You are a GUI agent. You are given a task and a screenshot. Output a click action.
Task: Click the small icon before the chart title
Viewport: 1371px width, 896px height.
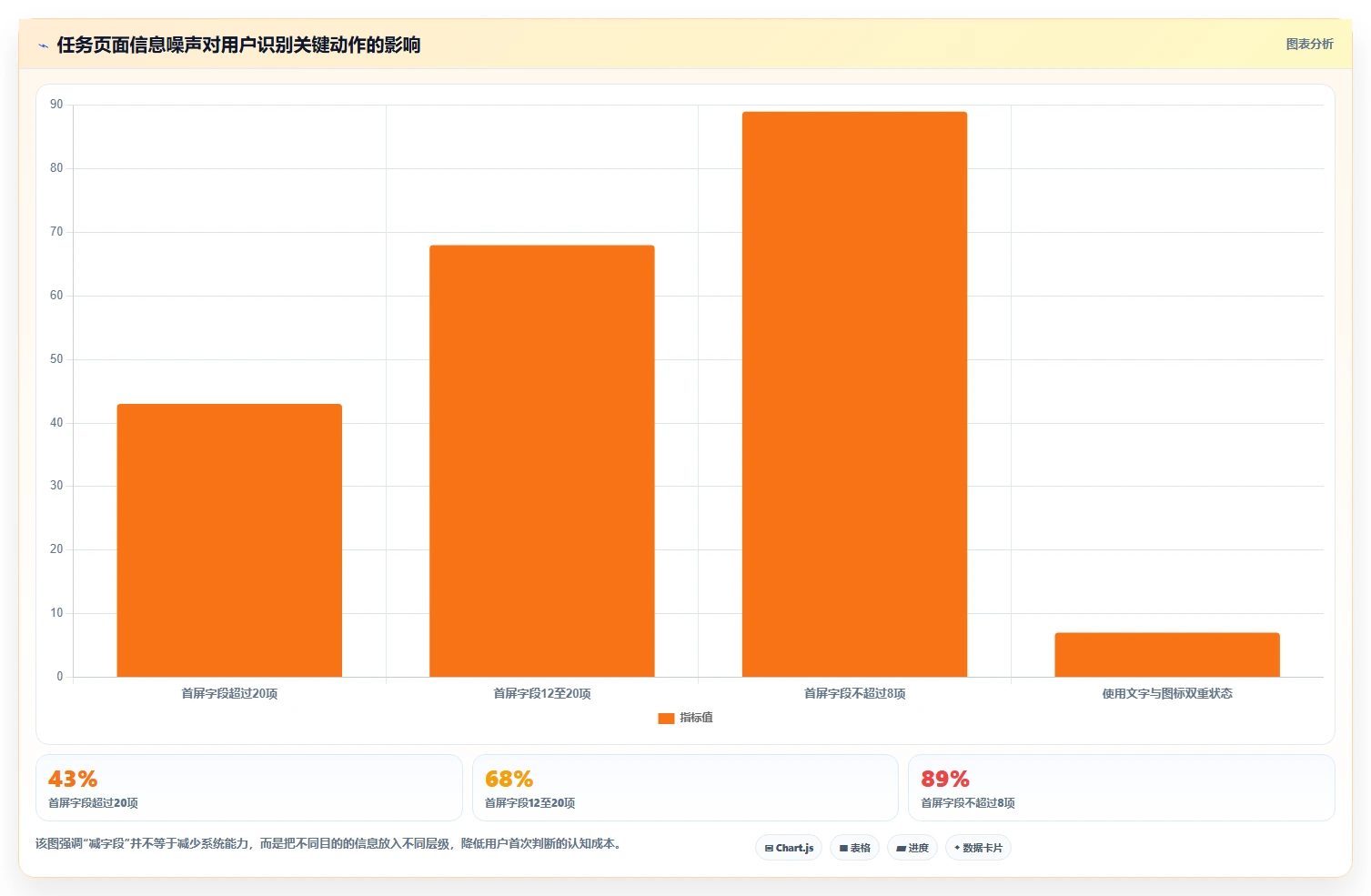tap(43, 45)
